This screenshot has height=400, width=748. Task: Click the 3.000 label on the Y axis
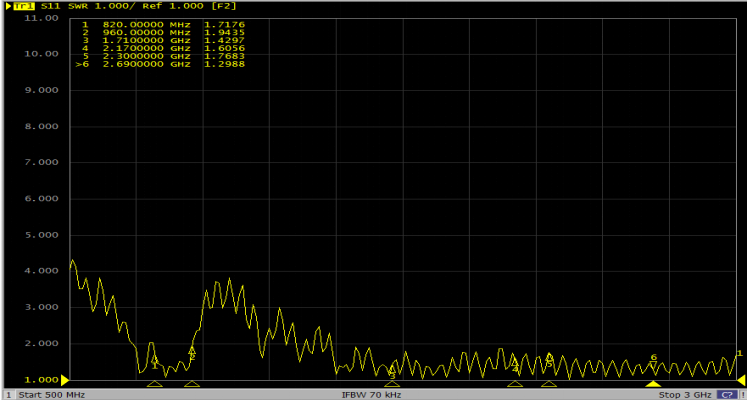(x=41, y=308)
